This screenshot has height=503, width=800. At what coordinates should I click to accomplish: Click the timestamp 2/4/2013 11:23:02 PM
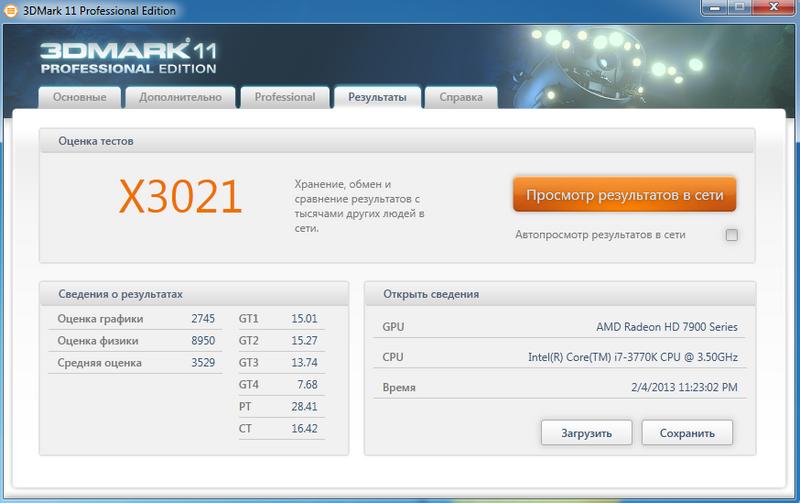[684, 387]
